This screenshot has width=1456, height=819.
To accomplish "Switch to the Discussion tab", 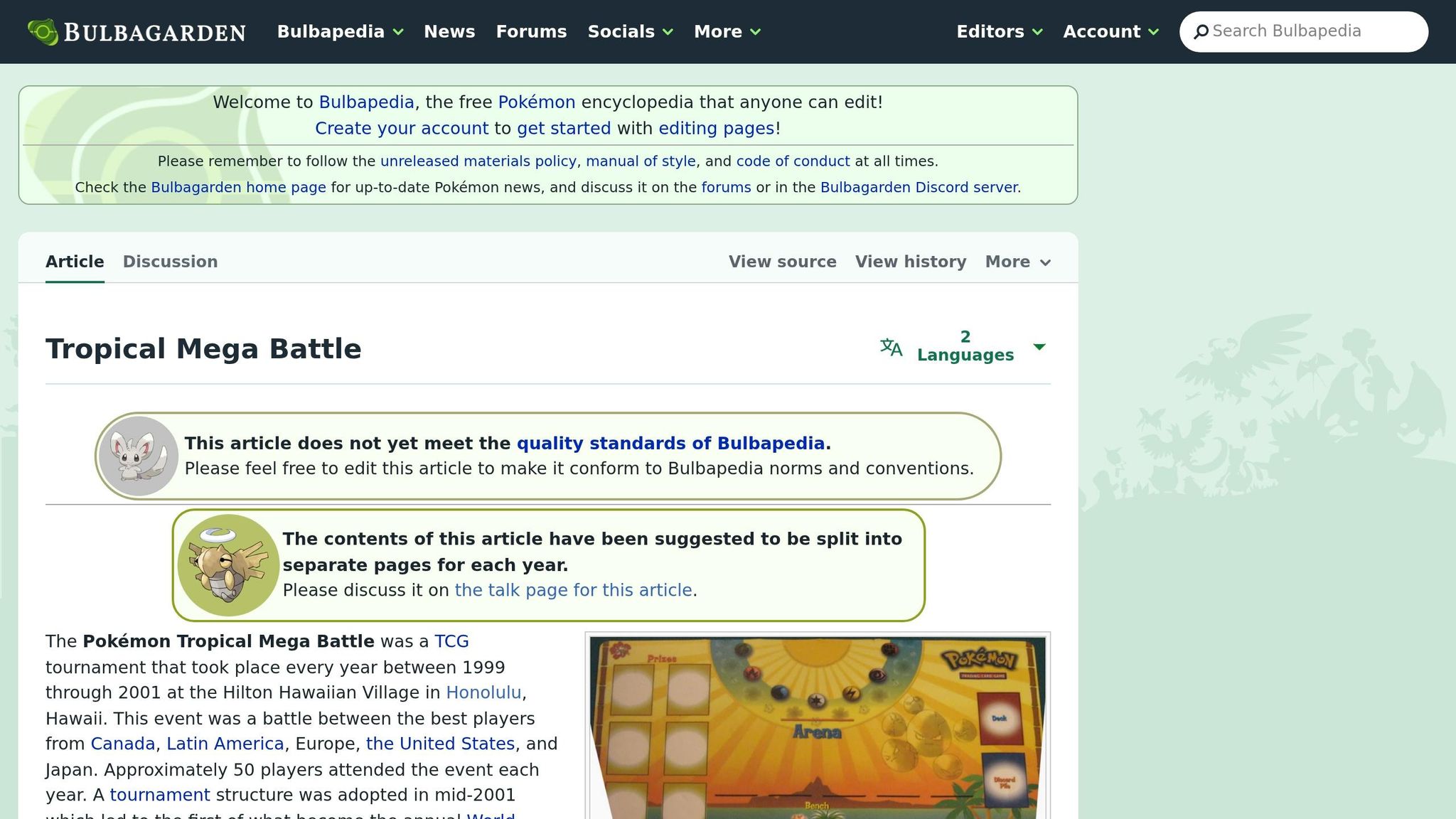I will tap(170, 262).
